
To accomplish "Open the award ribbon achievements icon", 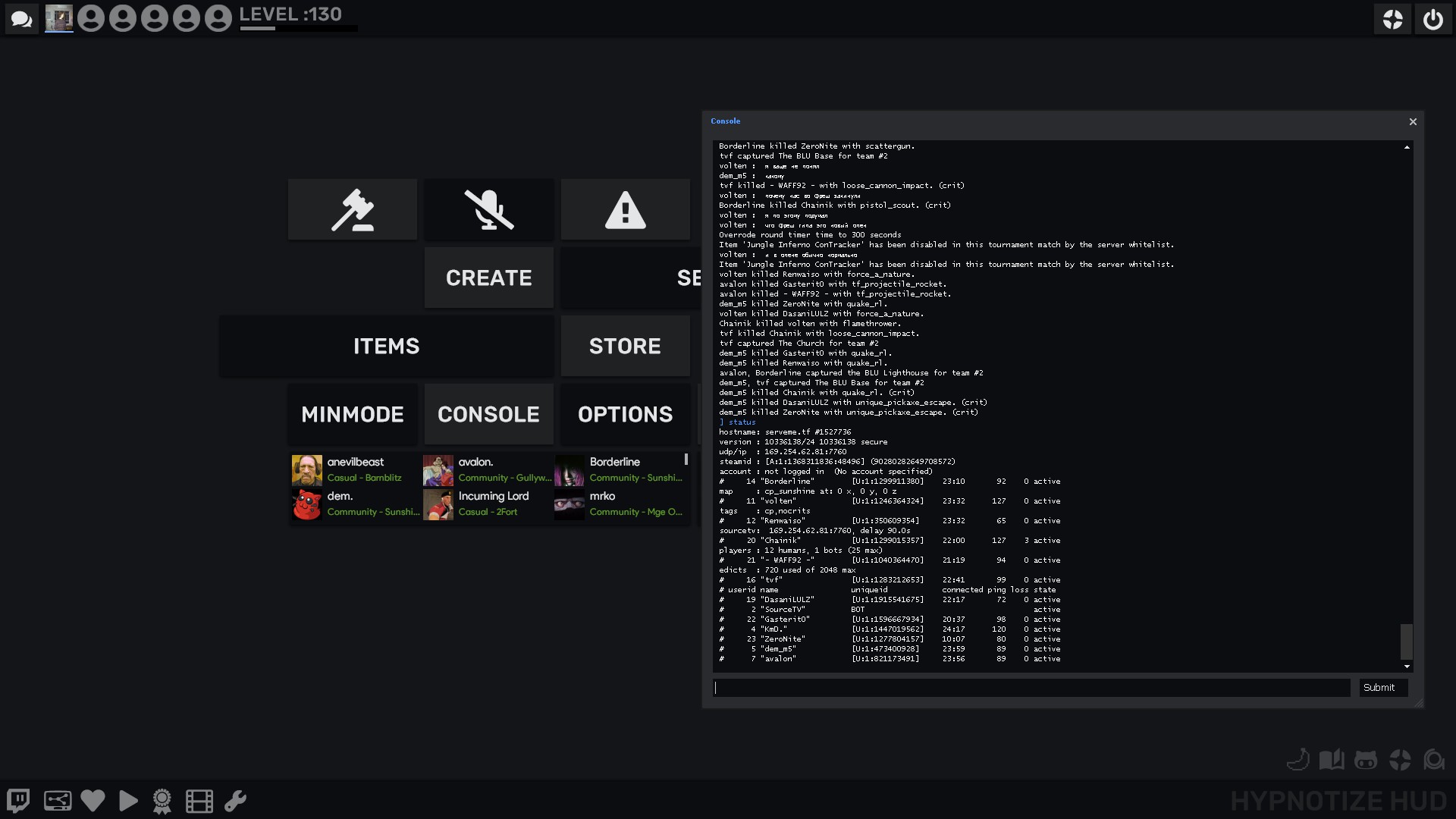I will coord(162,801).
